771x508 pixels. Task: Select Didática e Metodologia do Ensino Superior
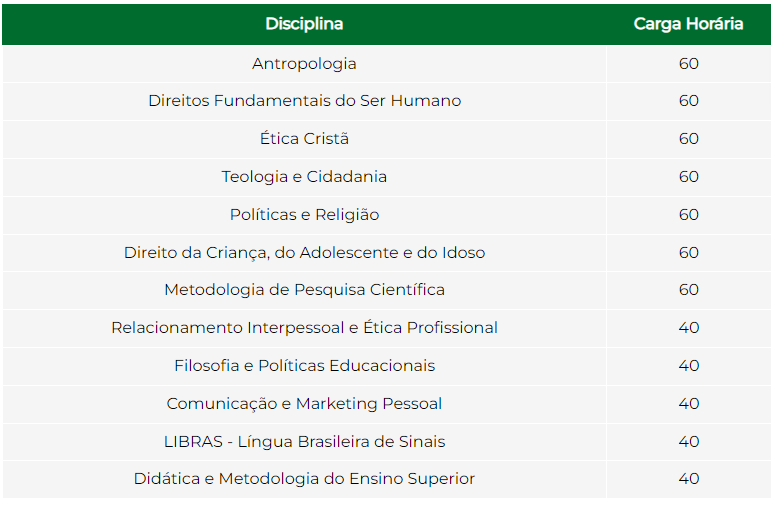(x=304, y=479)
